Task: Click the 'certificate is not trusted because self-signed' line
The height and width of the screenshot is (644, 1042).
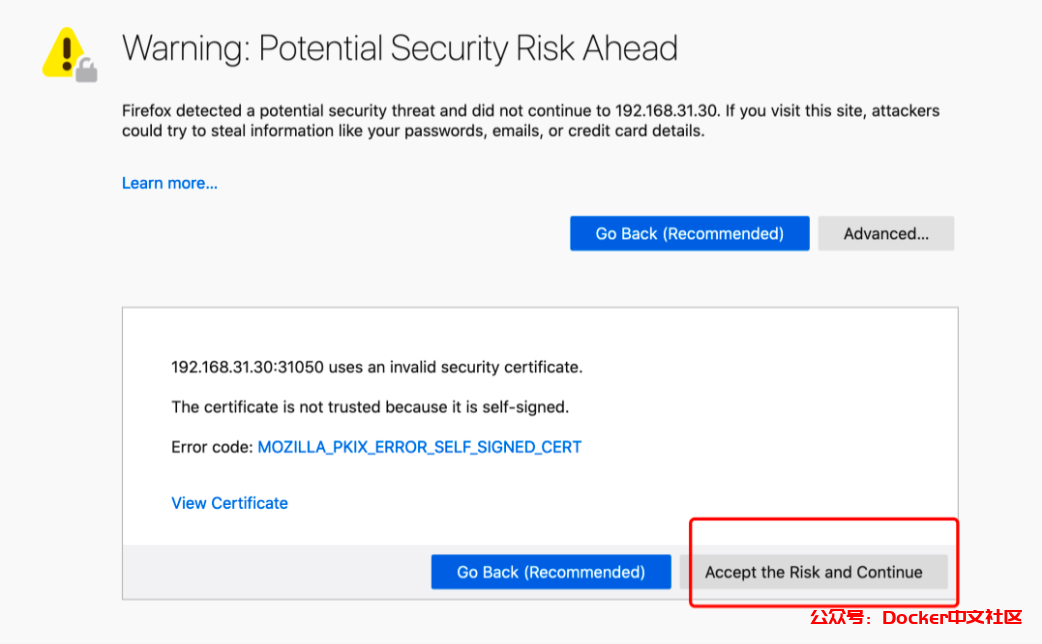Action: tap(370, 407)
